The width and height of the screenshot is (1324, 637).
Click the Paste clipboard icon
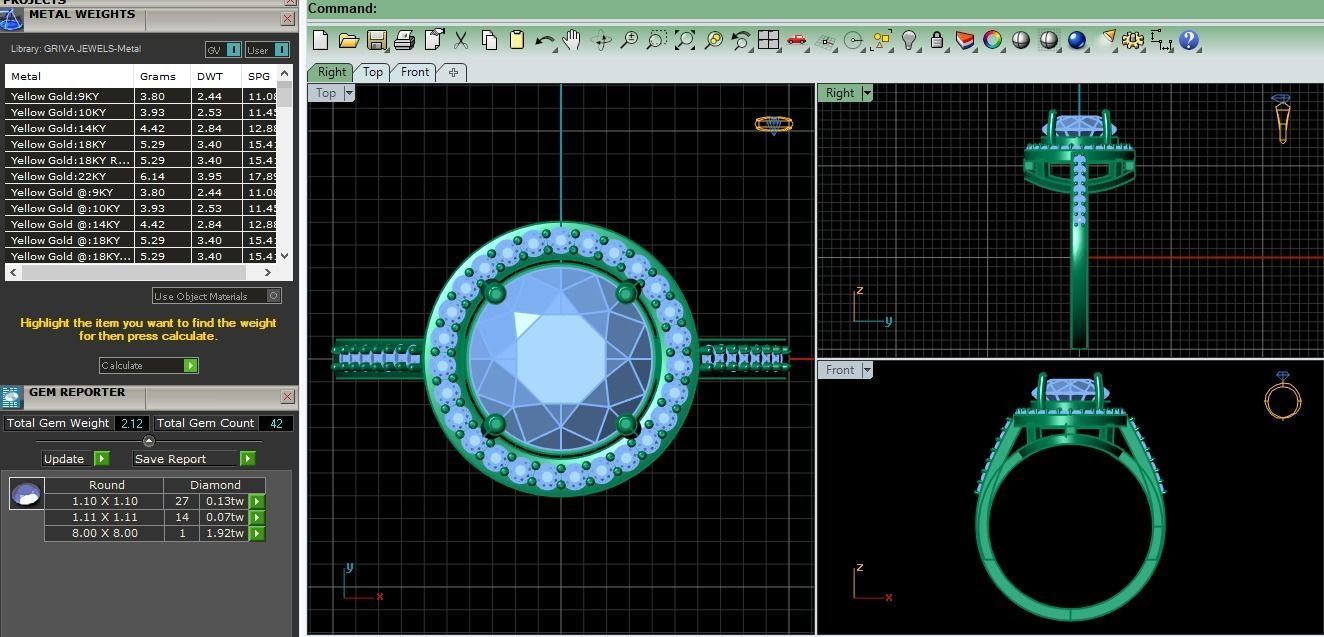[x=517, y=40]
